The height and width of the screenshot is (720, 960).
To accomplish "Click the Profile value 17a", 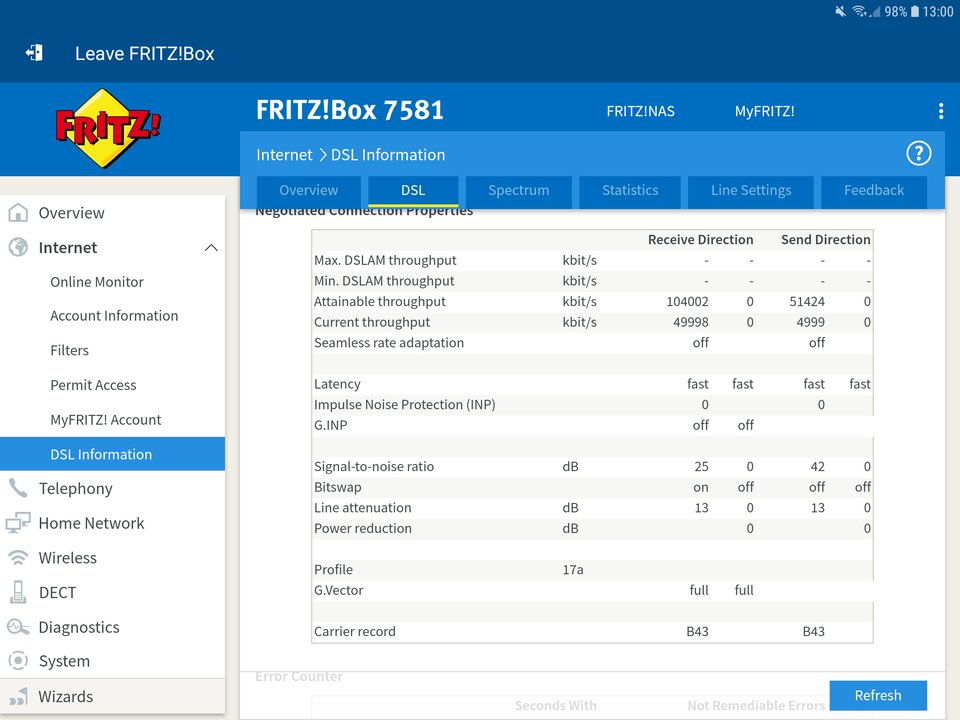I will tap(572, 569).
